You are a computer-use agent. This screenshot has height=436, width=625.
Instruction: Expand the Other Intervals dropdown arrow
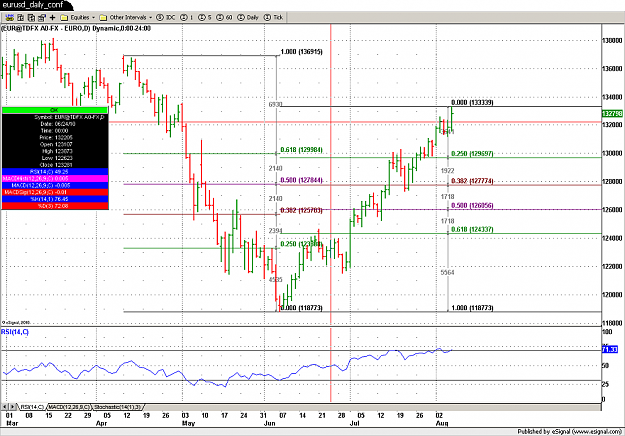(x=151, y=18)
